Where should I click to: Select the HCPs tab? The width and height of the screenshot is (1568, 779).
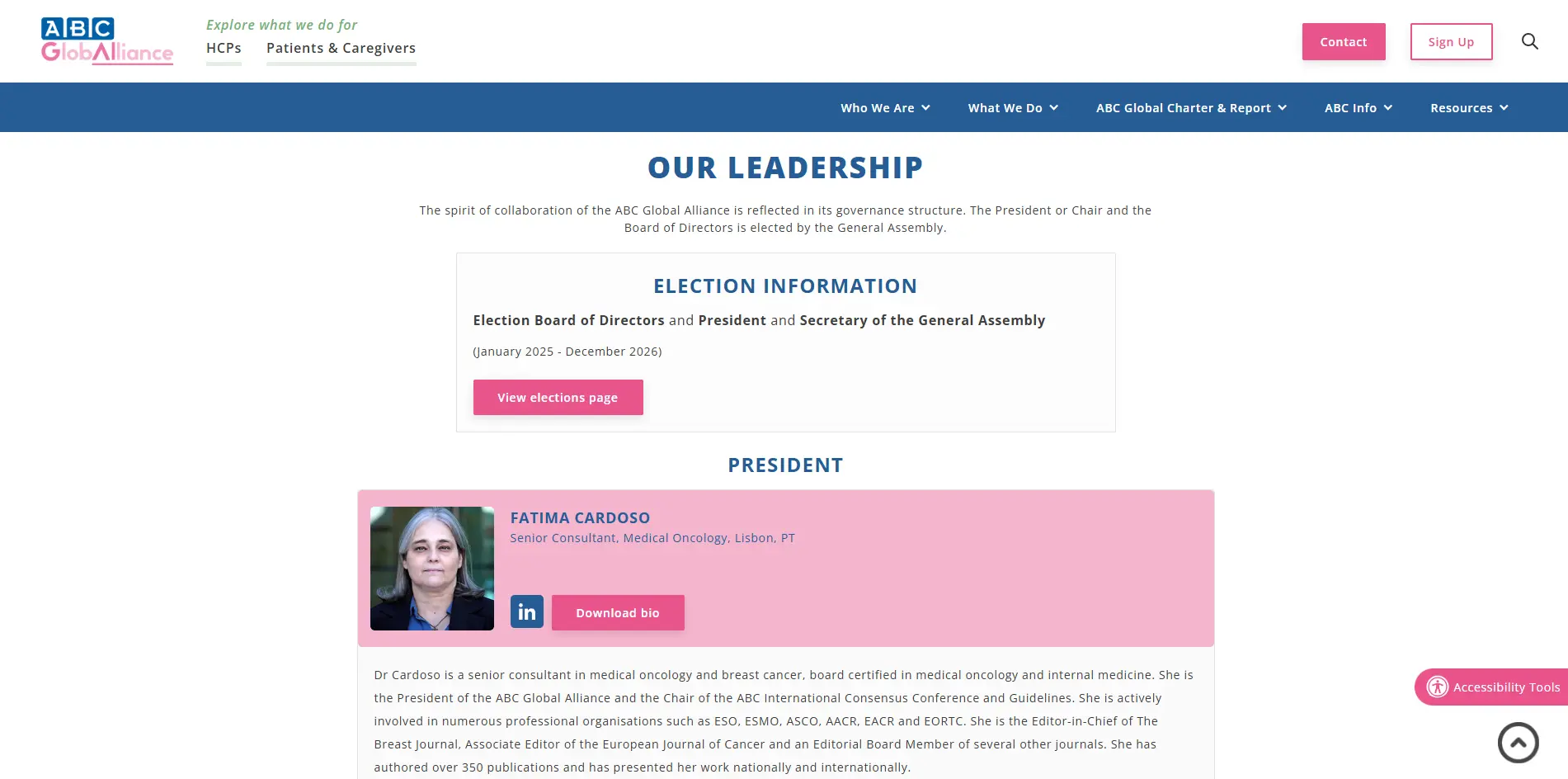coord(224,48)
